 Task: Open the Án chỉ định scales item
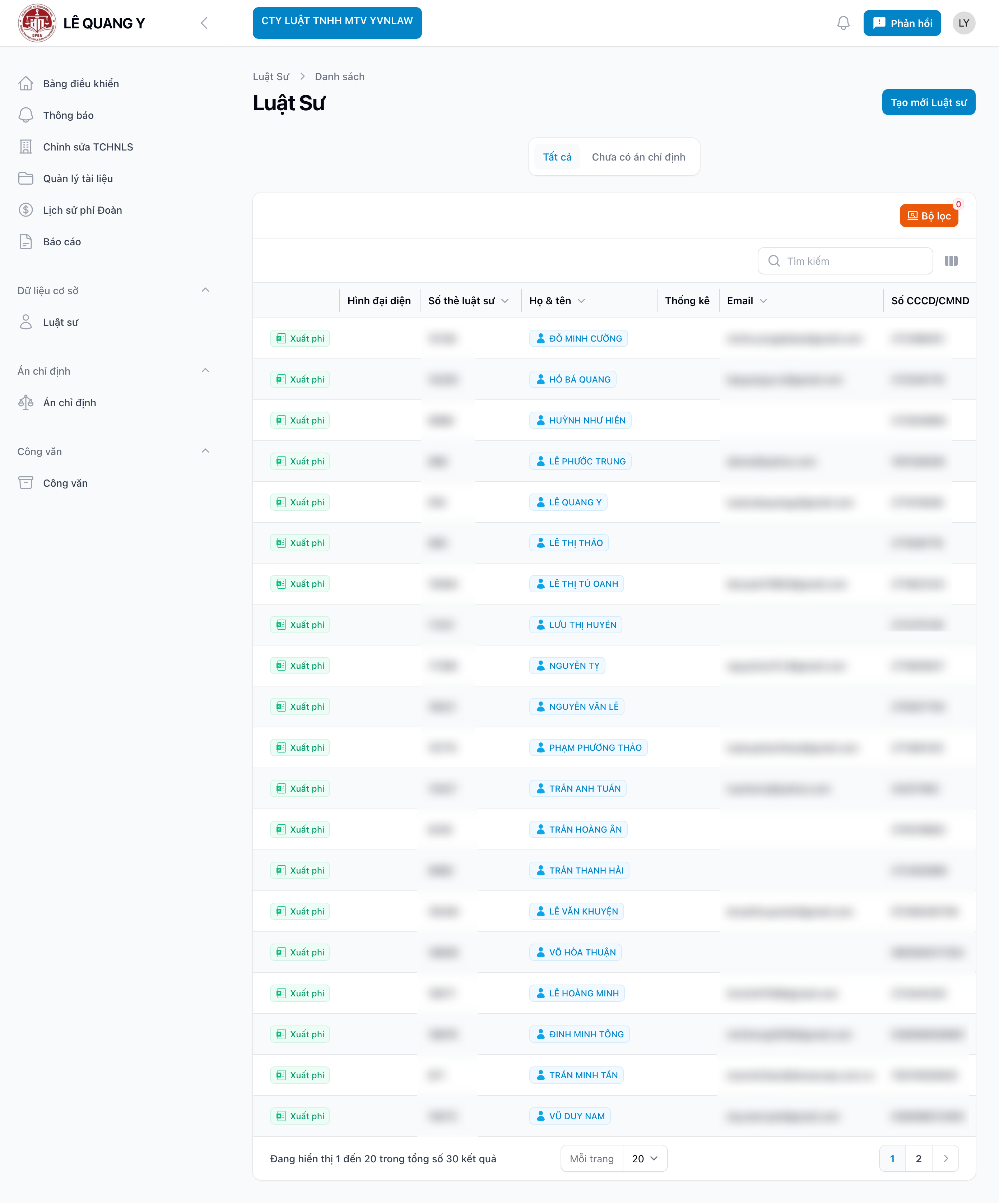69,403
